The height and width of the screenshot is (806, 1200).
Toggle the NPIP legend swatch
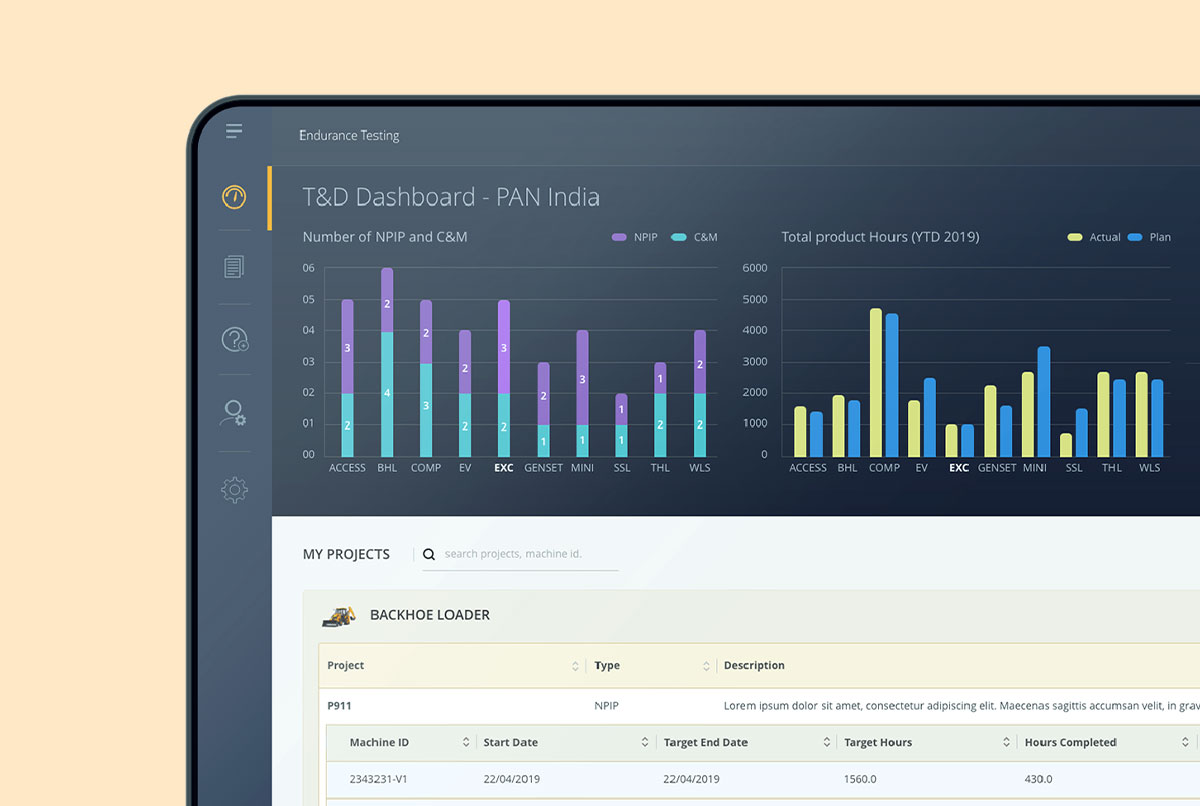coord(619,237)
